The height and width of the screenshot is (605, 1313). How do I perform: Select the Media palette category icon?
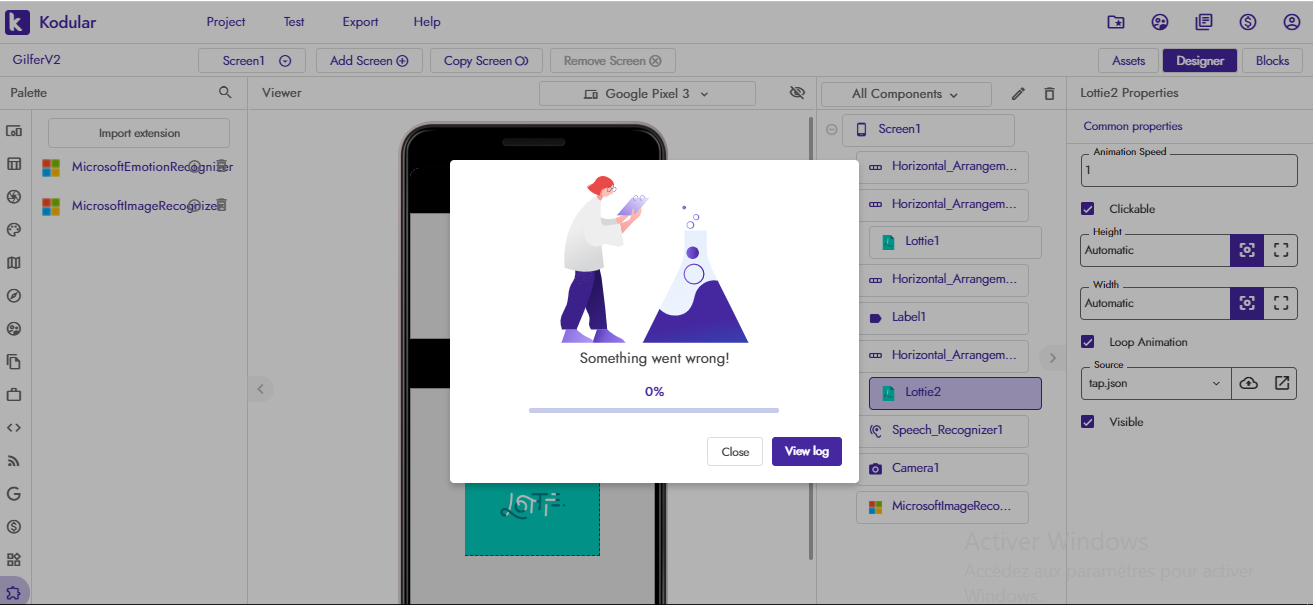coord(14,197)
